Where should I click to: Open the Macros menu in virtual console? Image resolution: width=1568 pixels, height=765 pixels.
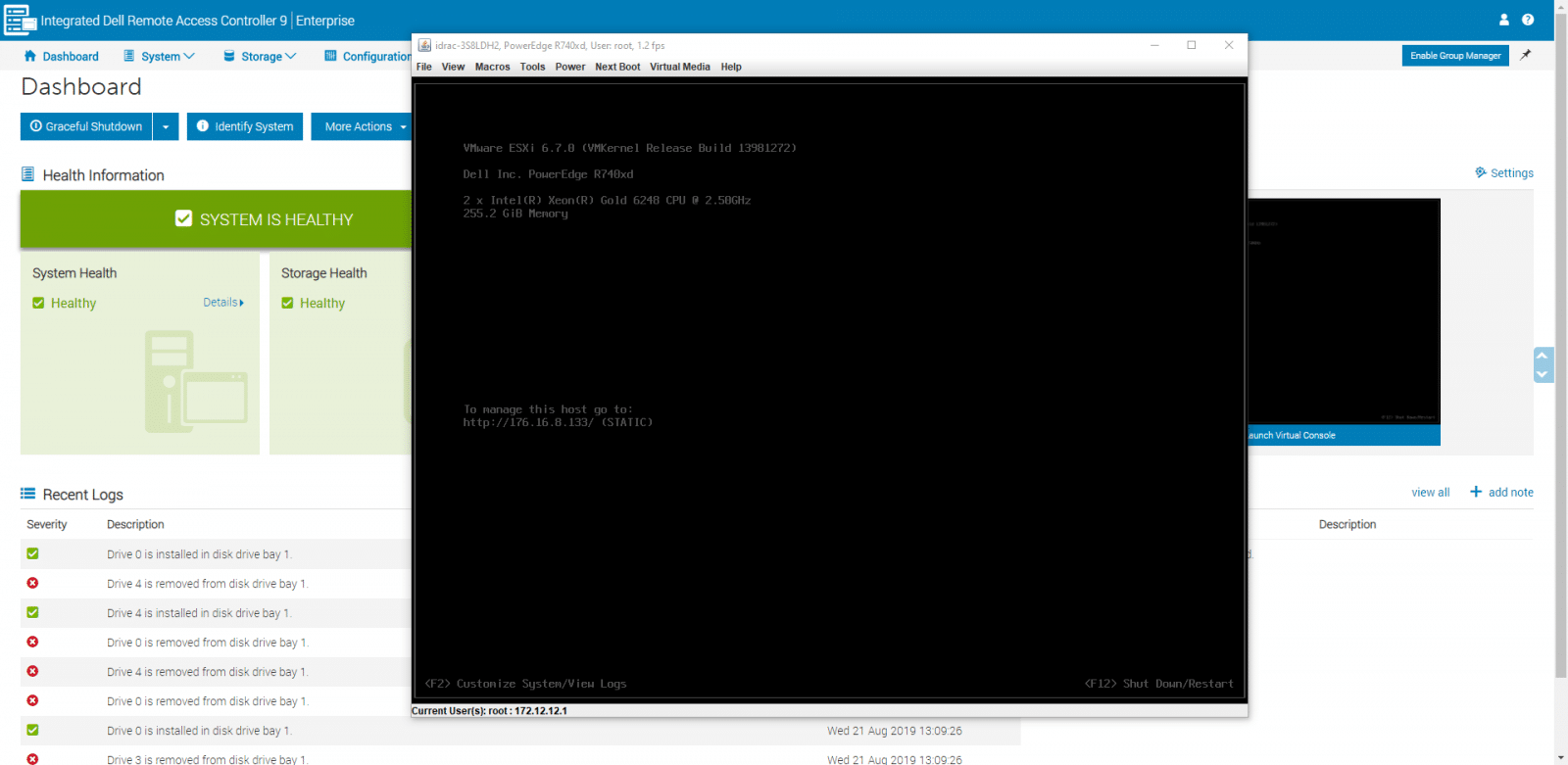[493, 67]
